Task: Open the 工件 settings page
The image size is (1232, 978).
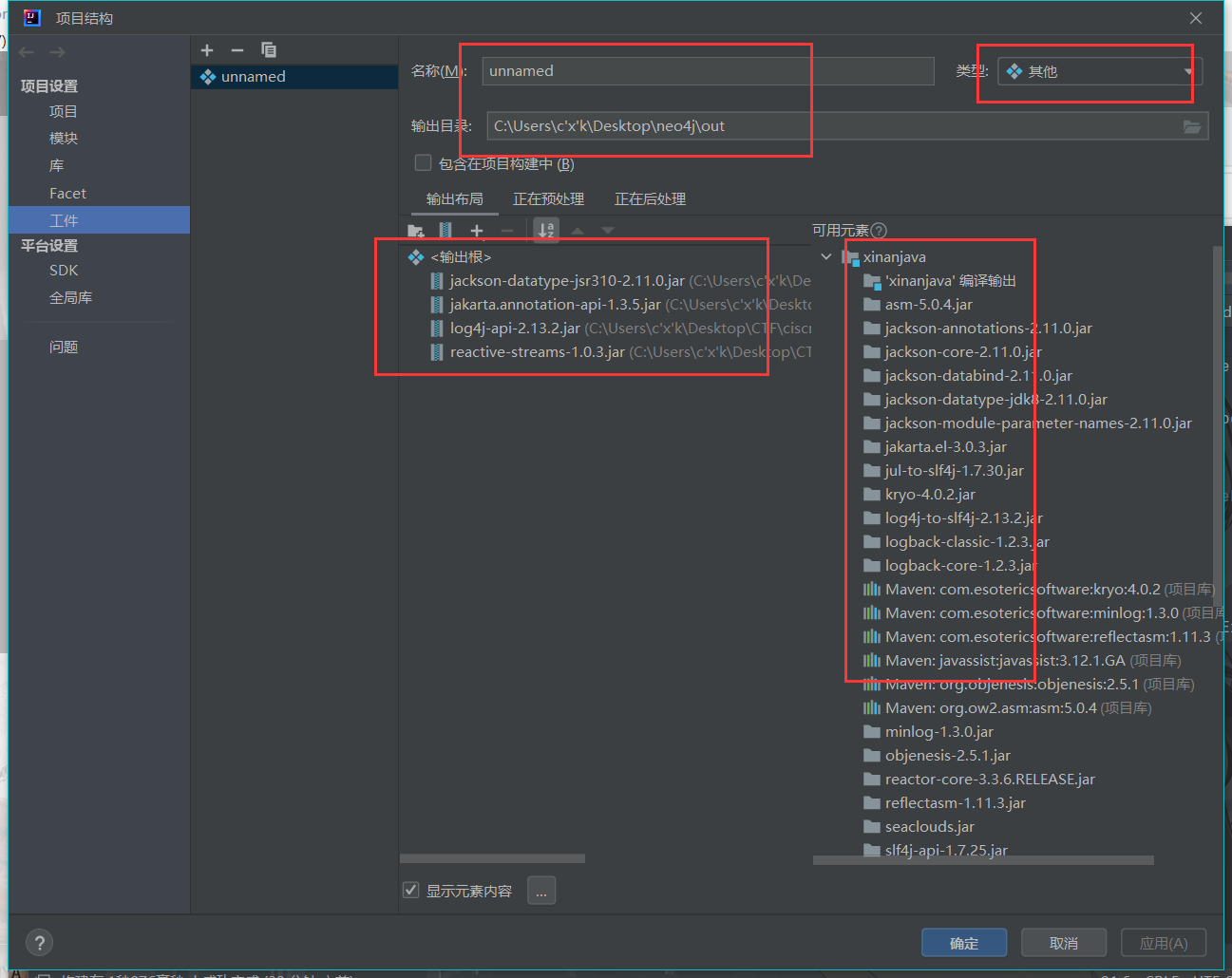Action: click(100, 220)
